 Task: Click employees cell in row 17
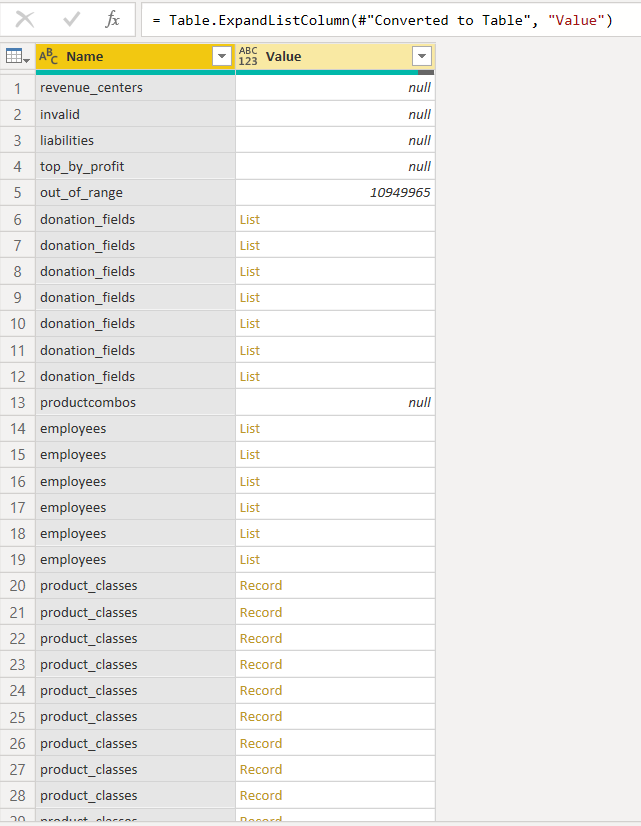(x=135, y=507)
